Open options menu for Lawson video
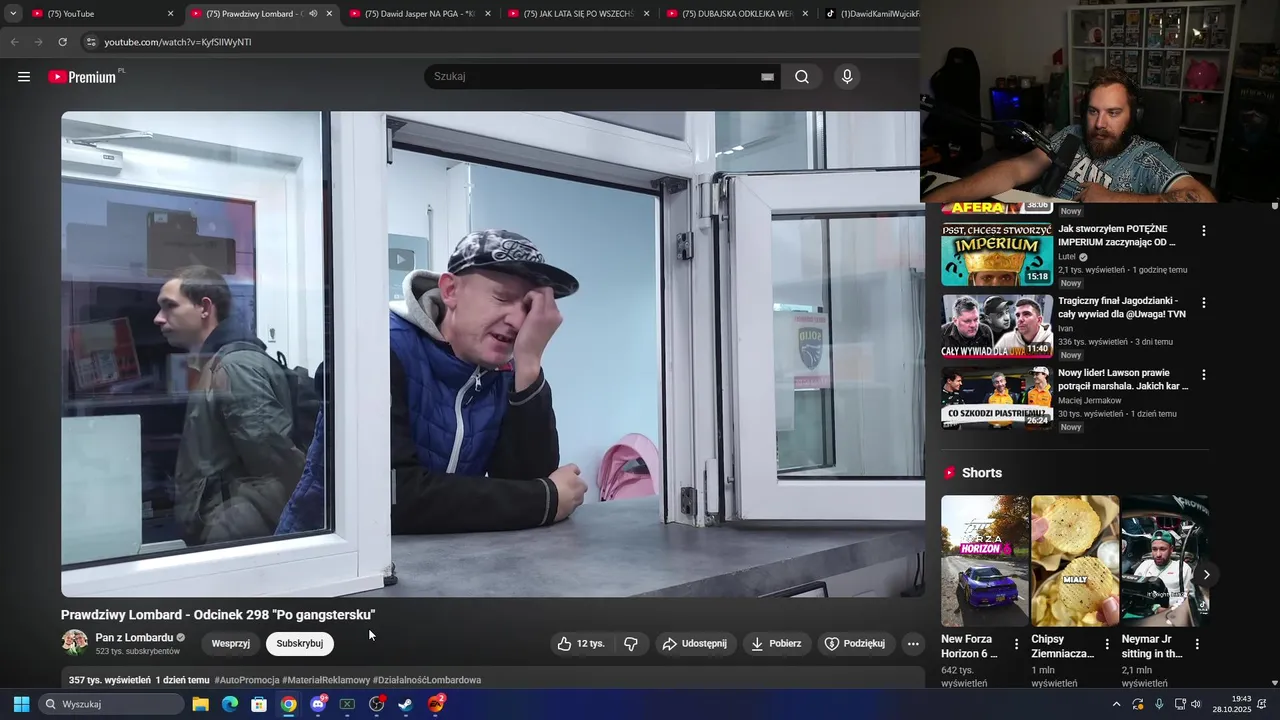1280x720 pixels. click(1203, 375)
